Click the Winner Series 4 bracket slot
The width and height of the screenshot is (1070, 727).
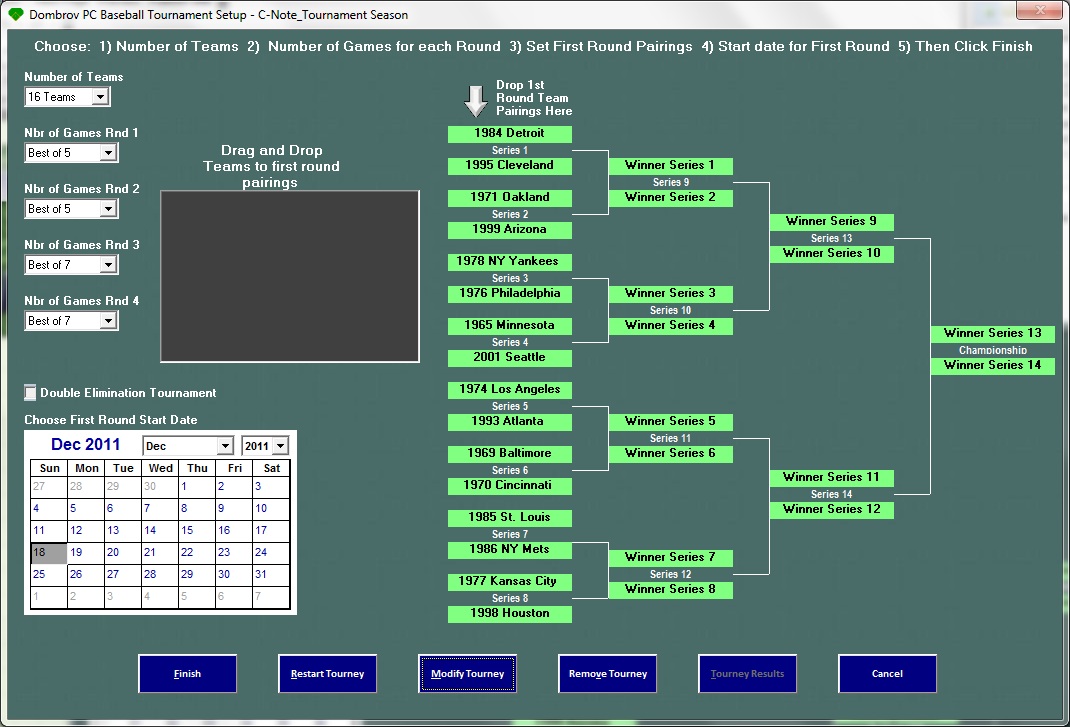click(x=670, y=326)
